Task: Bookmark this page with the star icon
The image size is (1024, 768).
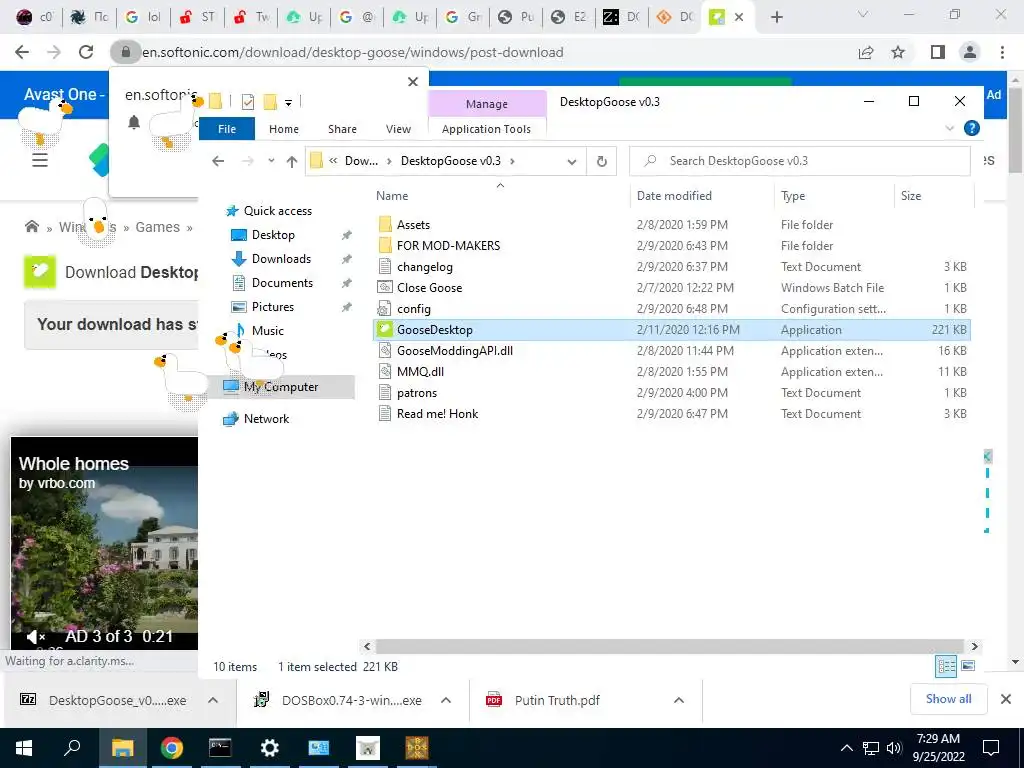Action: point(898,52)
